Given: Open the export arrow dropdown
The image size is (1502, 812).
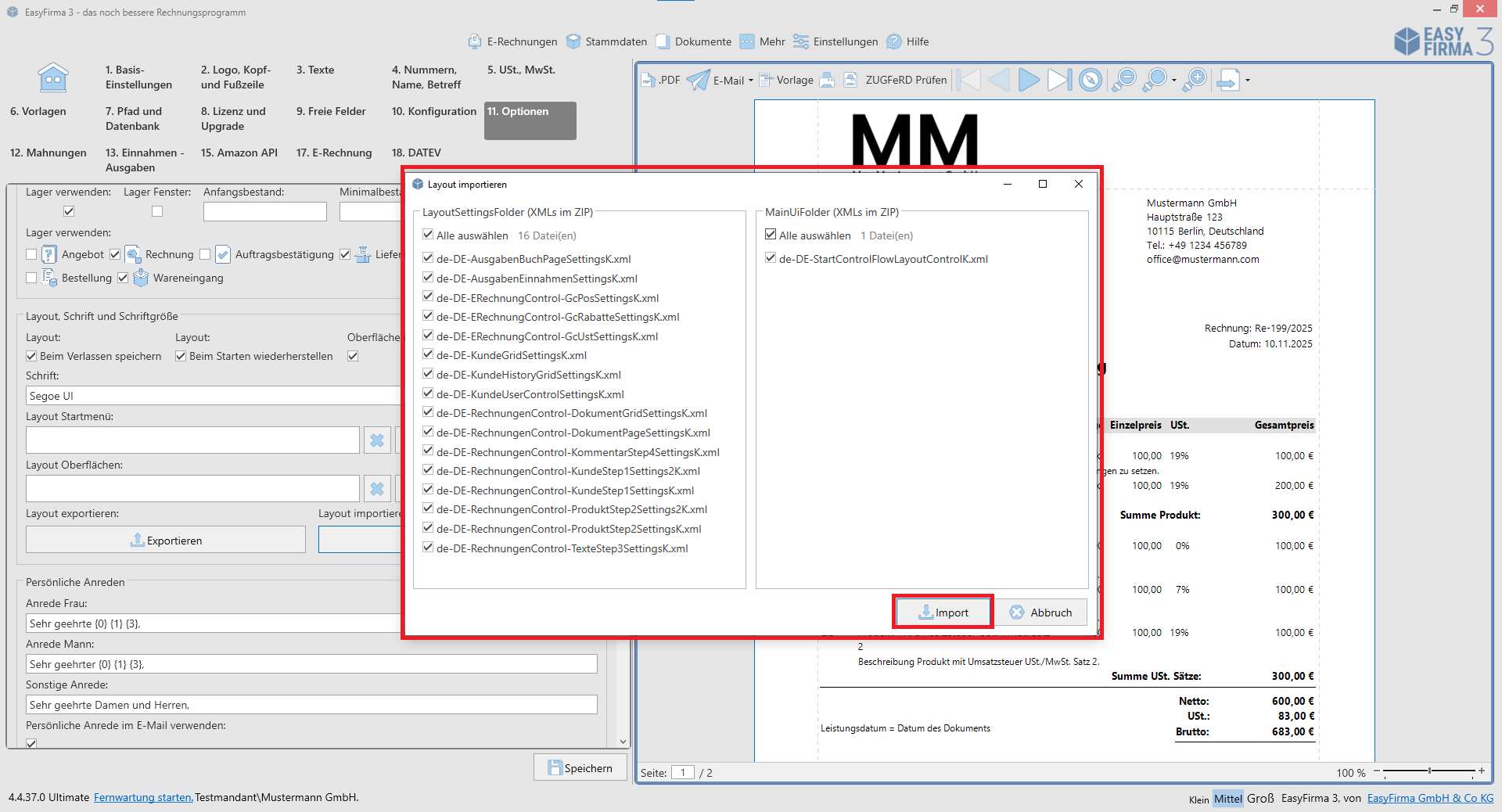Looking at the screenshot, I should tap(1248, 81).
